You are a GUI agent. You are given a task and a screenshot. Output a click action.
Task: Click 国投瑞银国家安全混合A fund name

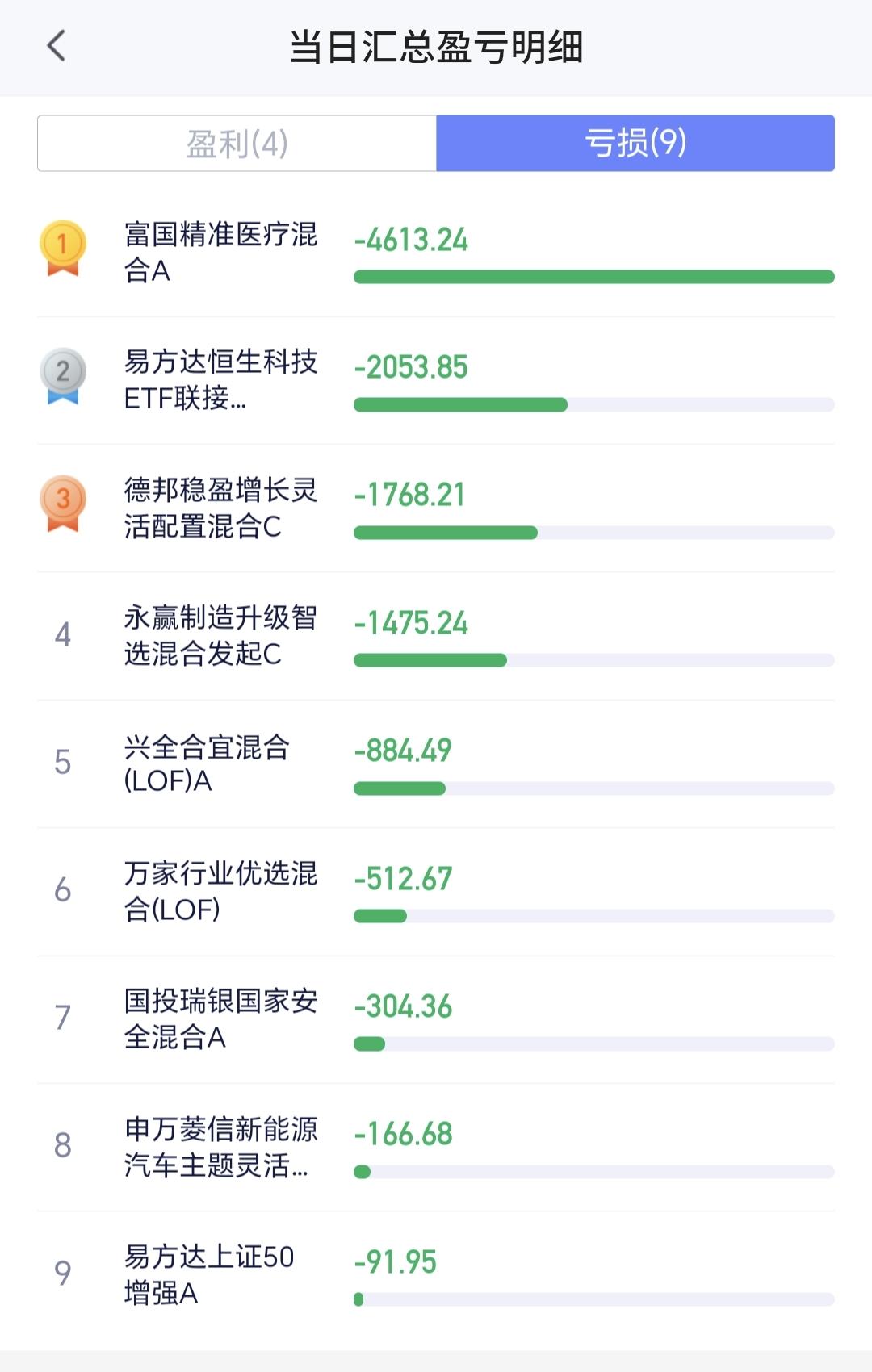point(220,1019)
